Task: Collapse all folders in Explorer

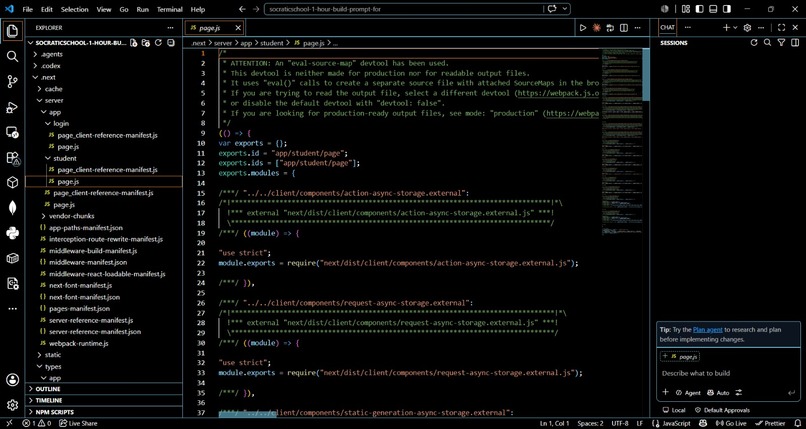Action: click(171, 43)
